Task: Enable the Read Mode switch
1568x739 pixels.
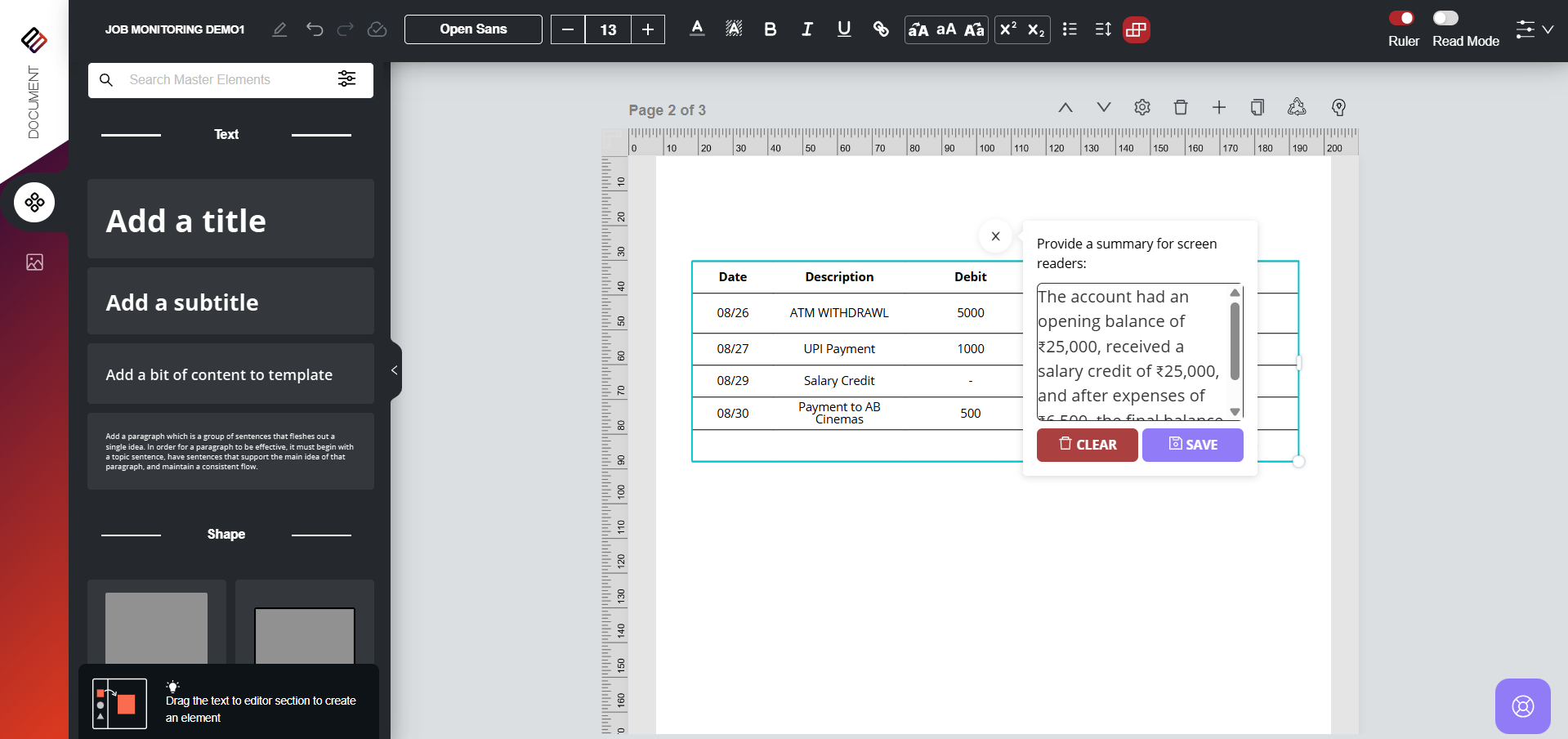Action: (1445, 18)
